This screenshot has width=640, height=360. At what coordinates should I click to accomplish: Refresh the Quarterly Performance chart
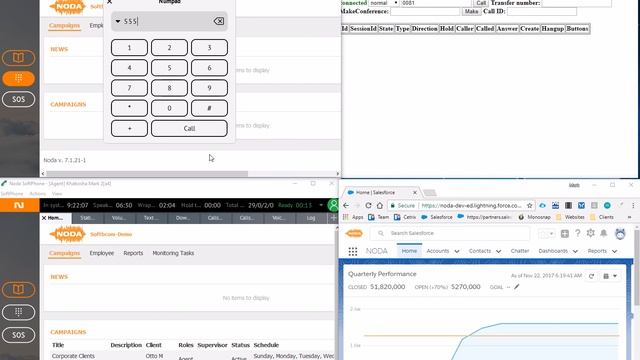click(591, 276)
